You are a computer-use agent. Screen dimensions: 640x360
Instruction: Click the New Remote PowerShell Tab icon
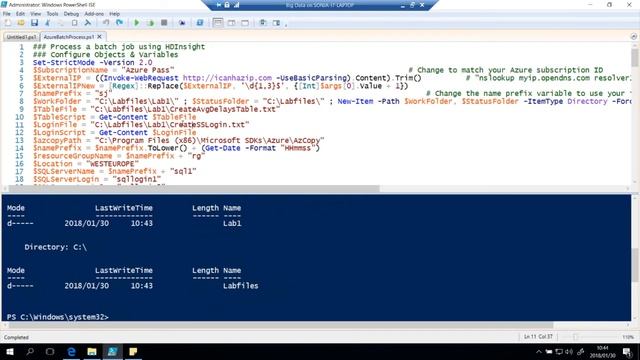[x=182, y=23]
